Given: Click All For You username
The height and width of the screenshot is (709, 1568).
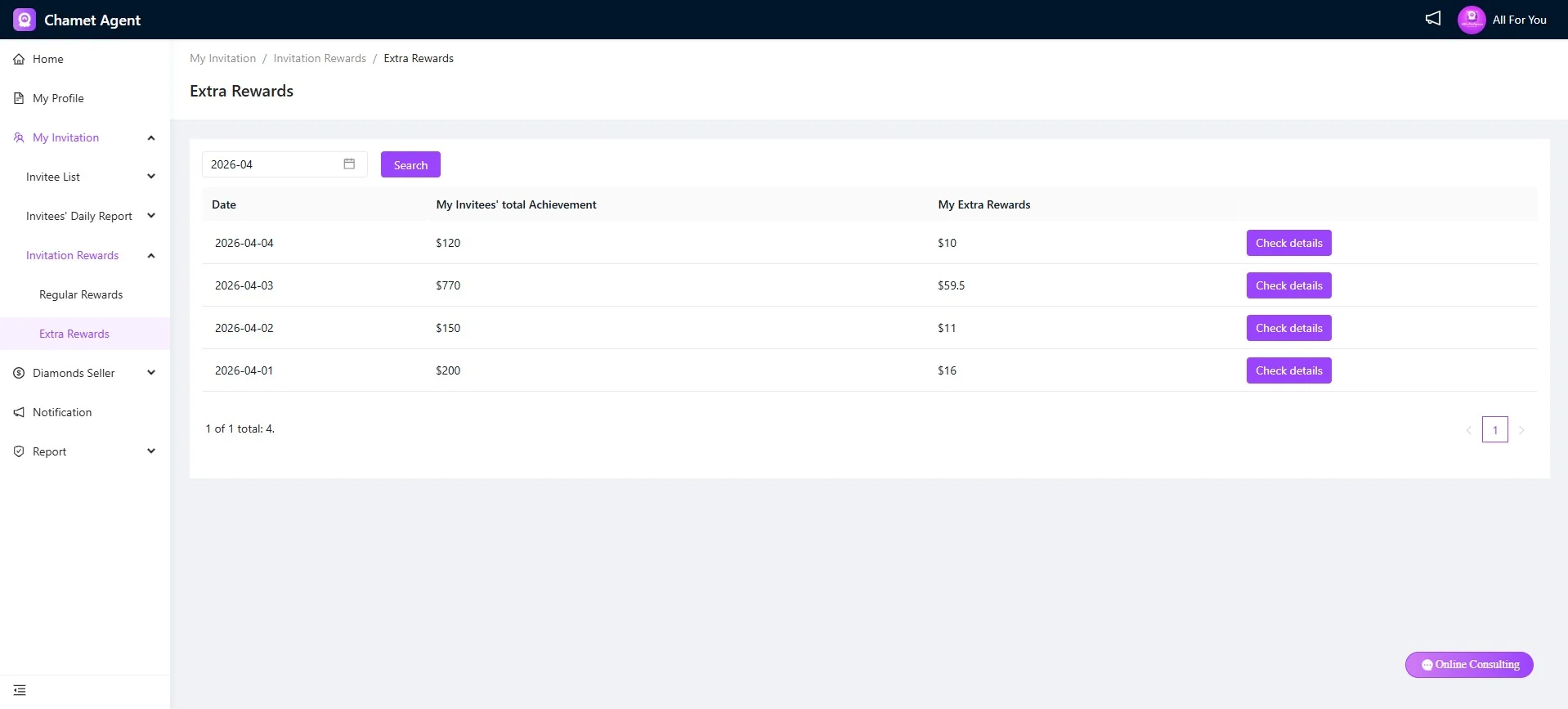Looking at the screenshot, I should click(x=1519, y=20).
